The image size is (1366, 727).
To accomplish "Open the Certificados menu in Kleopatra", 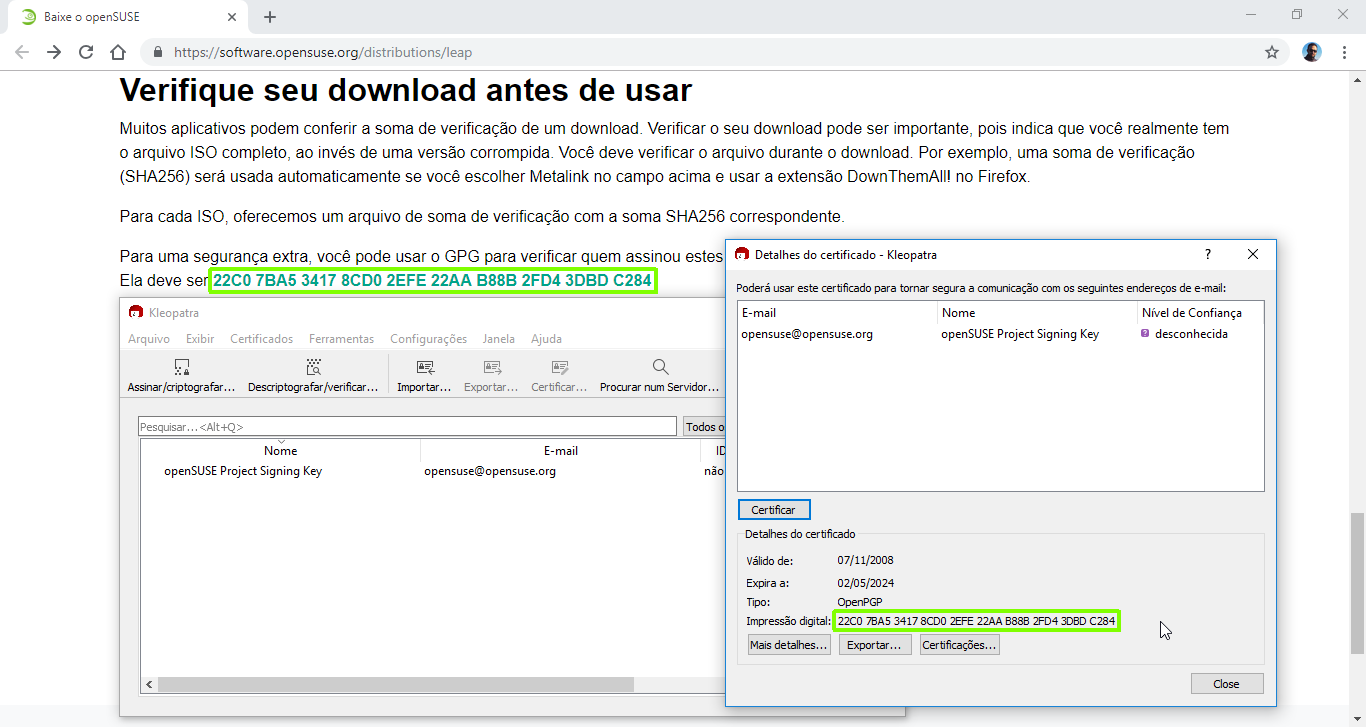I will tap(262, 339).
